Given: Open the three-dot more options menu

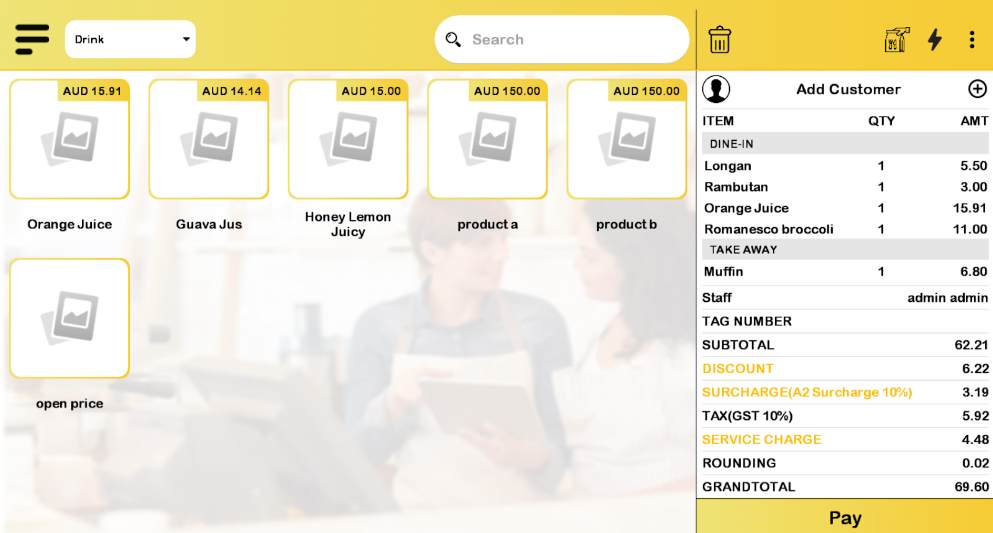Looking at the screenshot, I should 971,40.
